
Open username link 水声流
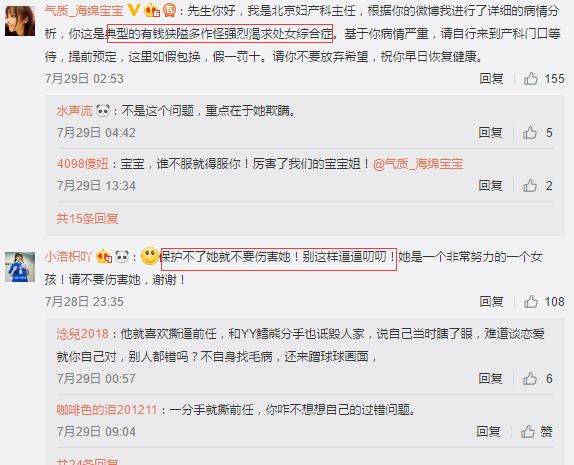[x=75, y=110]
